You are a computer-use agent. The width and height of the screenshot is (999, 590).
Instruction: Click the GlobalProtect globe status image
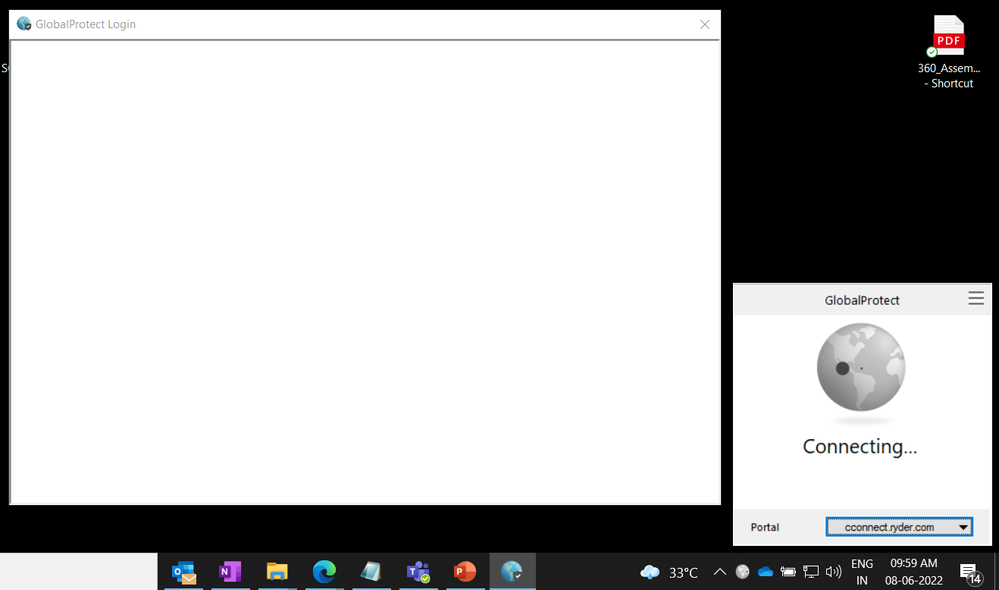point(861,368)
